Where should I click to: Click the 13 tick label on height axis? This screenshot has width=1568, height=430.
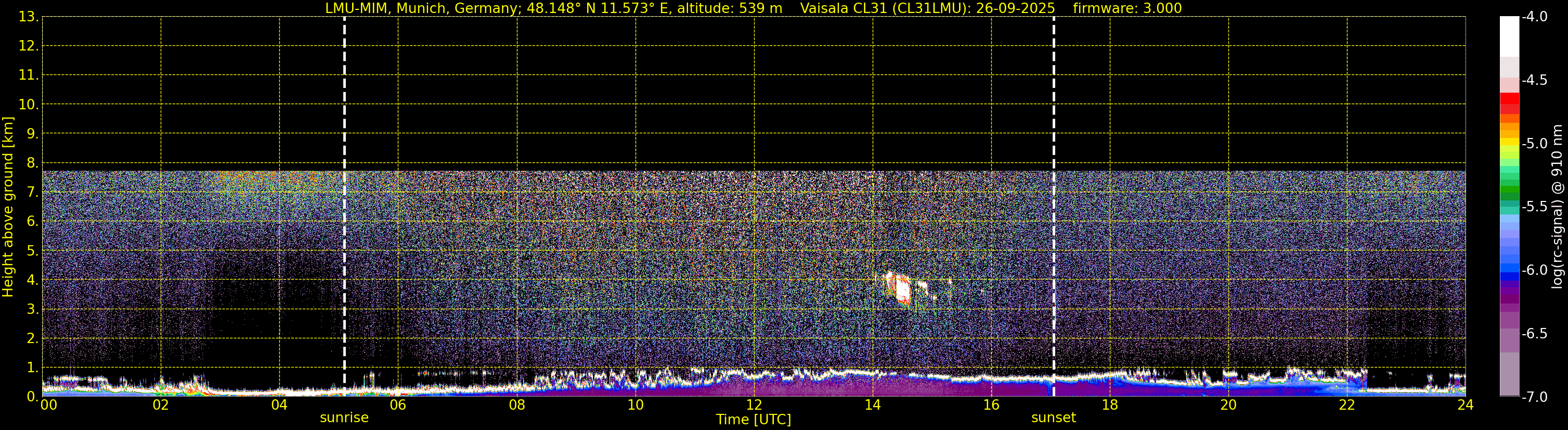[x=28, y=17]
